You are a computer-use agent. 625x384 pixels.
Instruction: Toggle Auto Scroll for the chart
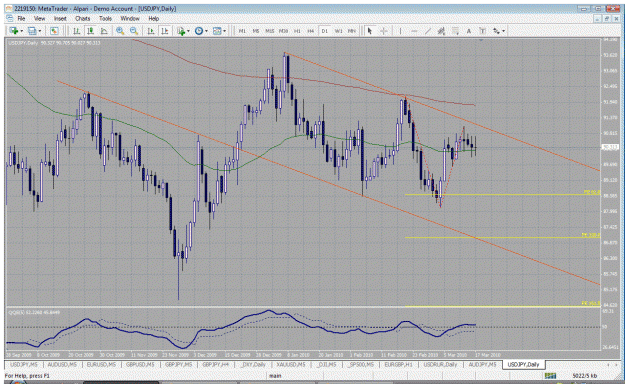pos(151,31)
